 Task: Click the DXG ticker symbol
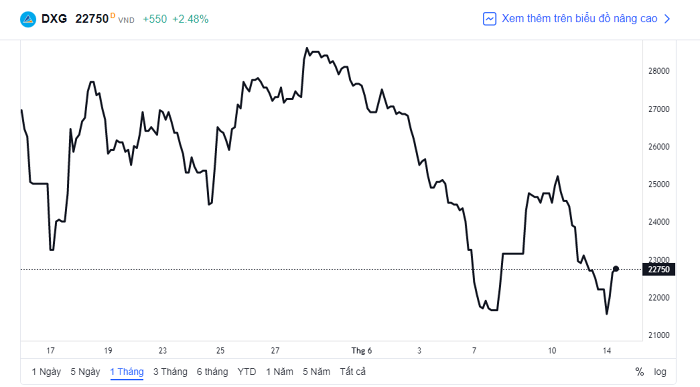pyautogui.click(x=54, y=19)
